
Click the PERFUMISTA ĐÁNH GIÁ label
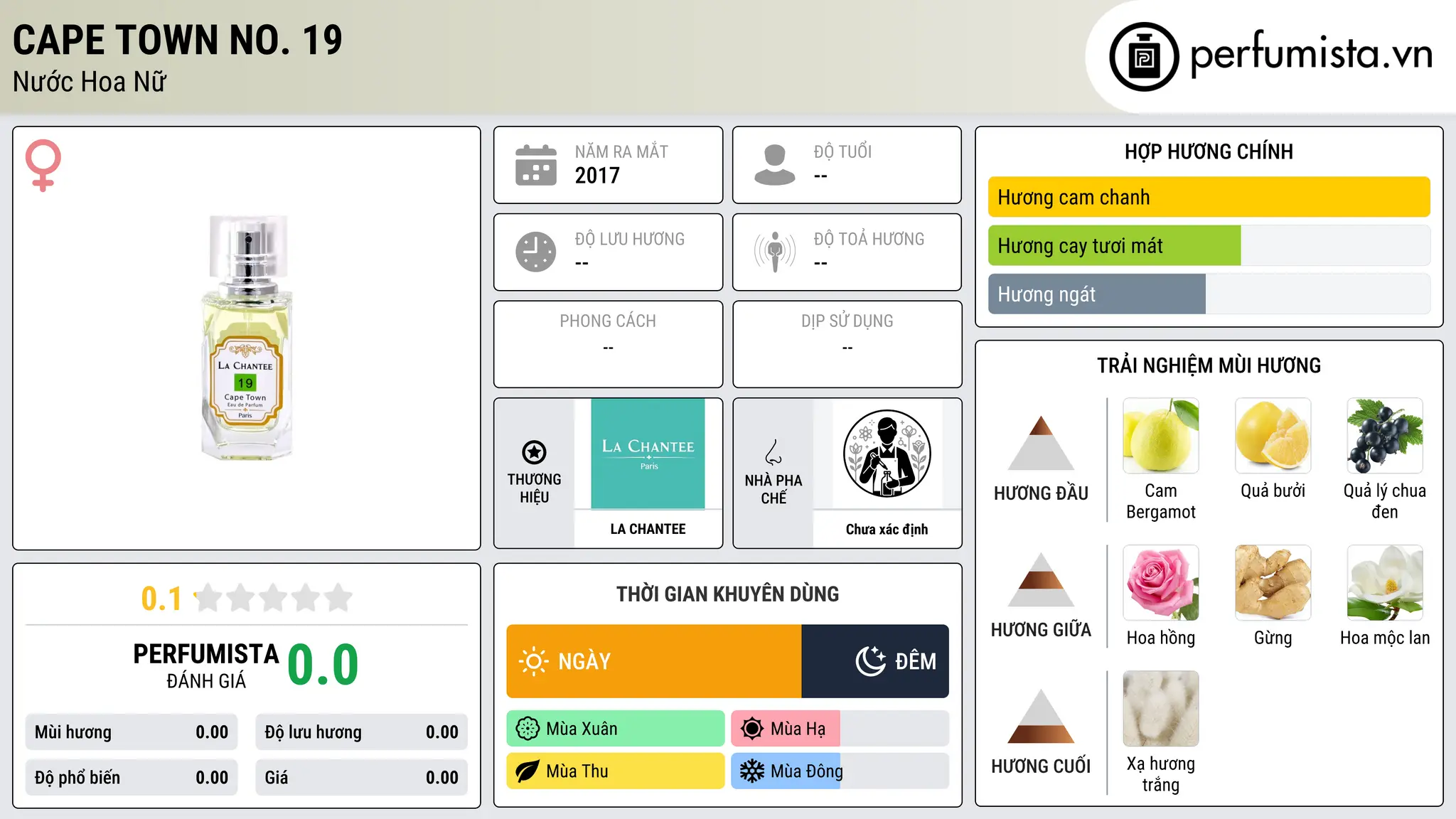tap(206, 665)
